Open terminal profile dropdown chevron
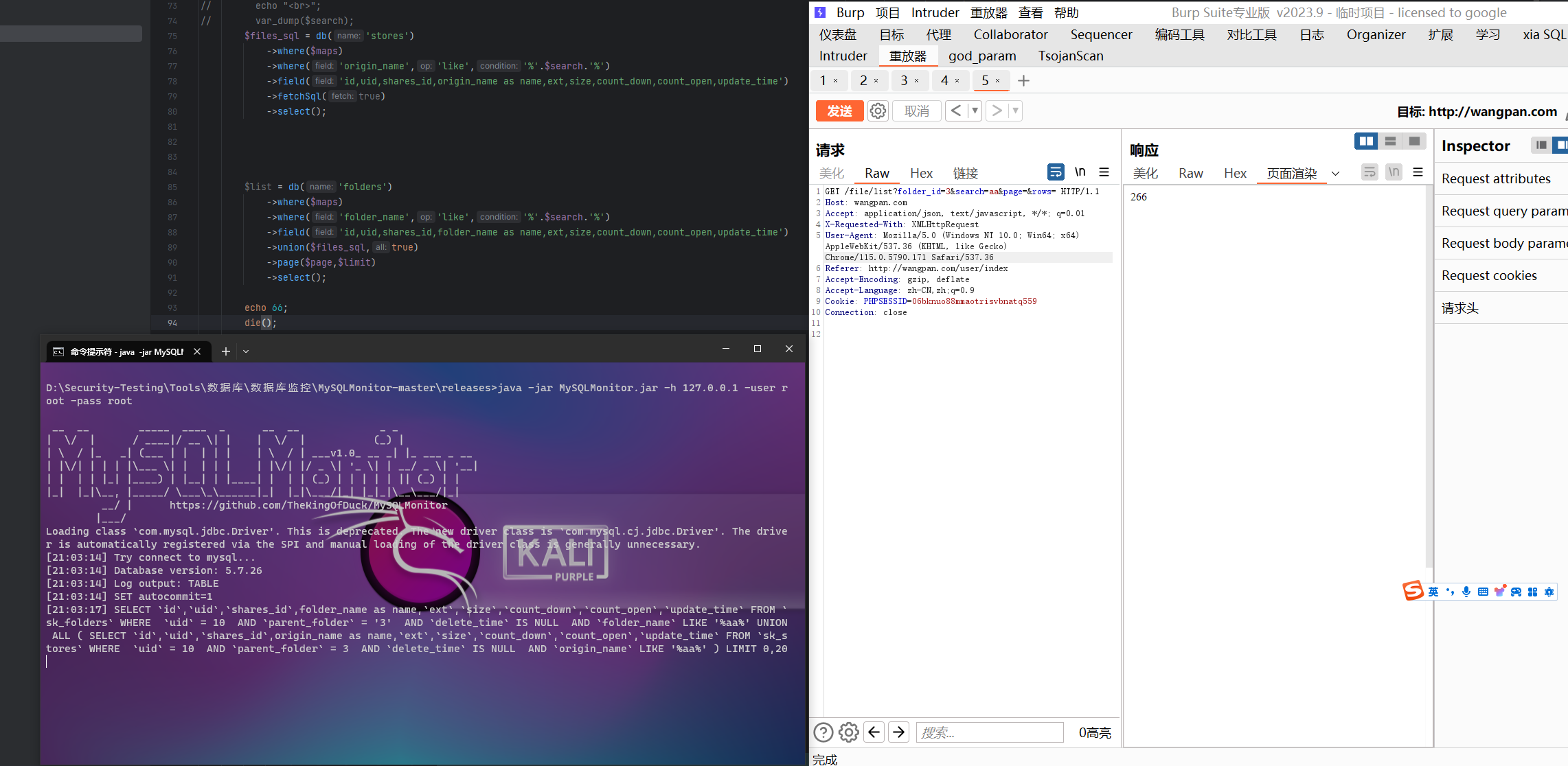The image size is (1568, 766). (246, 351)
